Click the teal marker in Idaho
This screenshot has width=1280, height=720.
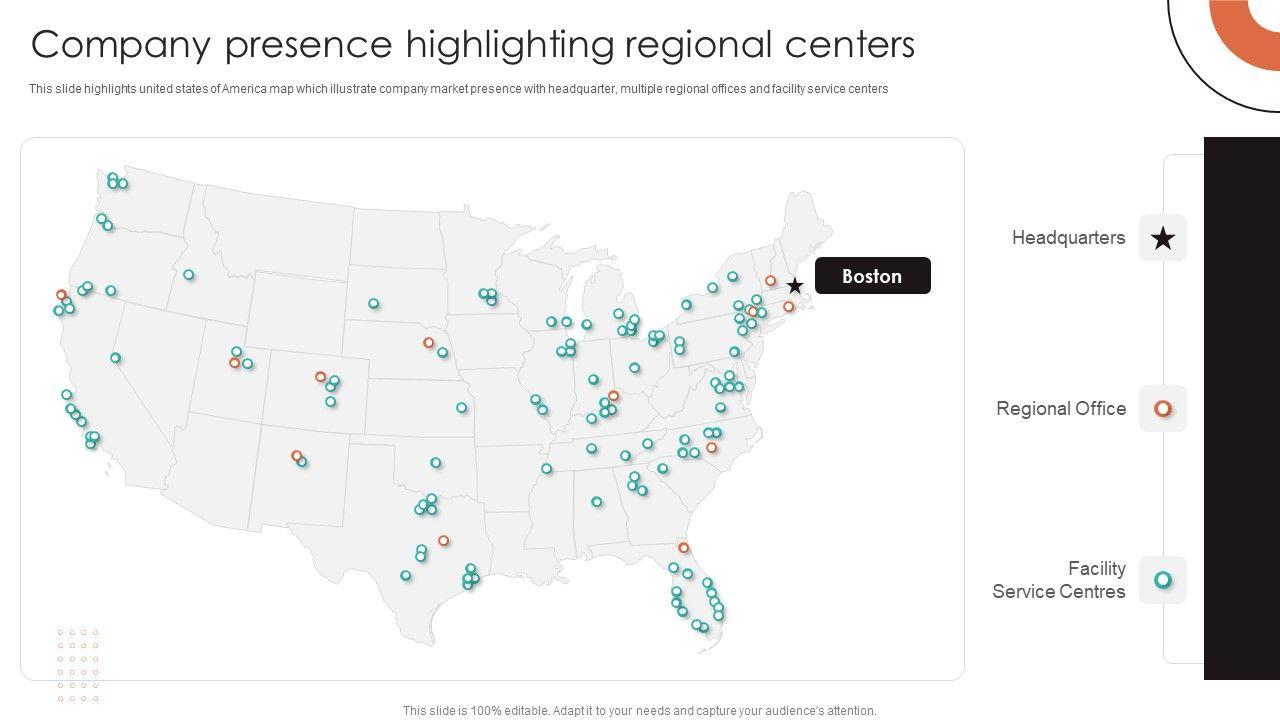(189, 275)
